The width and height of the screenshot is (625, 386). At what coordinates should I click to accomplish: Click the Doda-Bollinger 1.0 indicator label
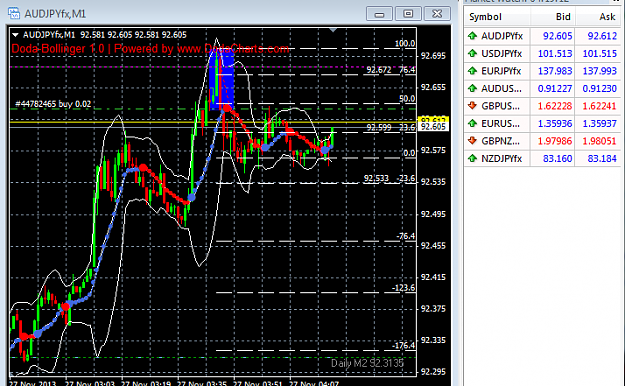click(x=150, y=49)
